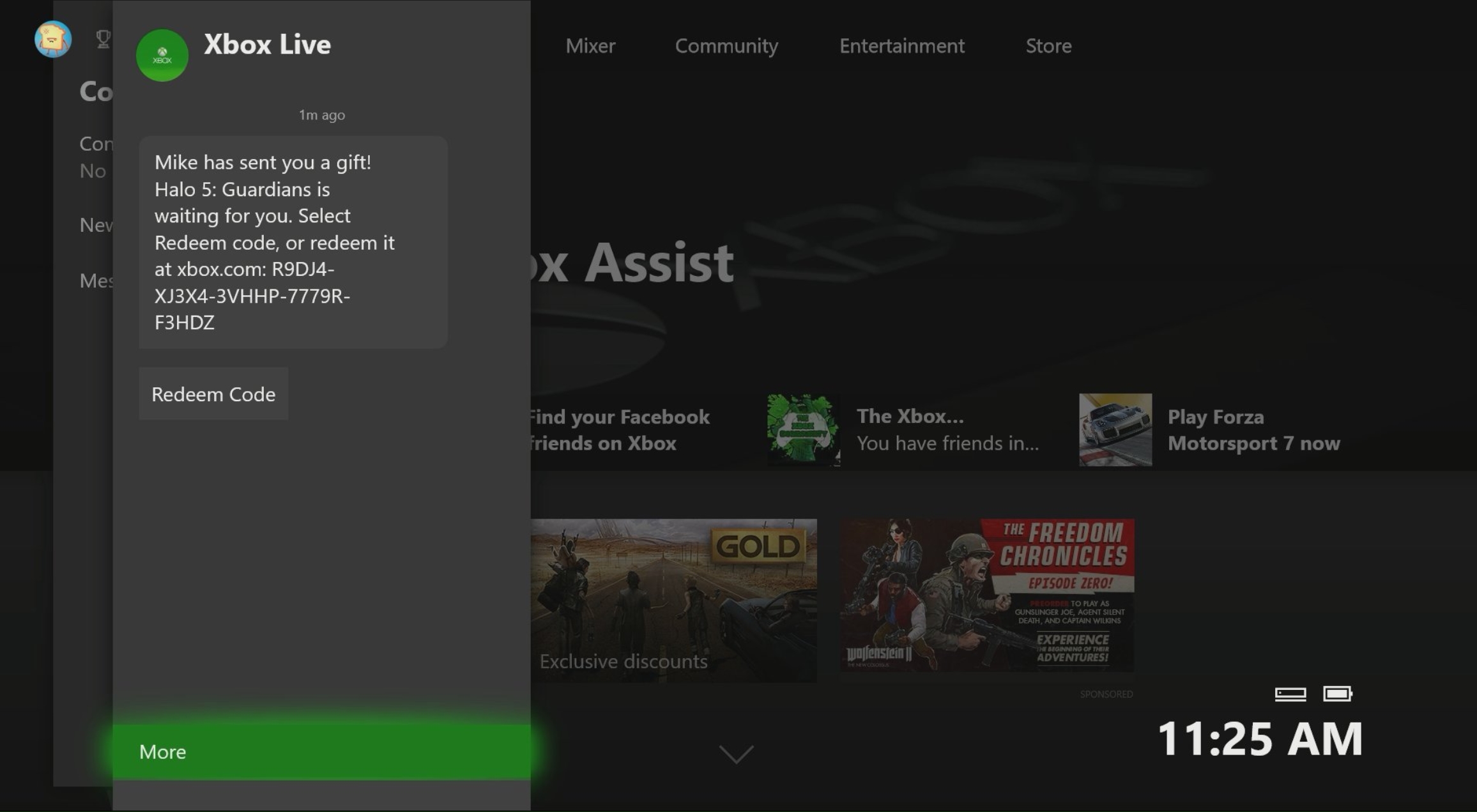The image size is (1477, 812).
Task: Open the profile gamerpic avatar
Action: coord(53,40)
